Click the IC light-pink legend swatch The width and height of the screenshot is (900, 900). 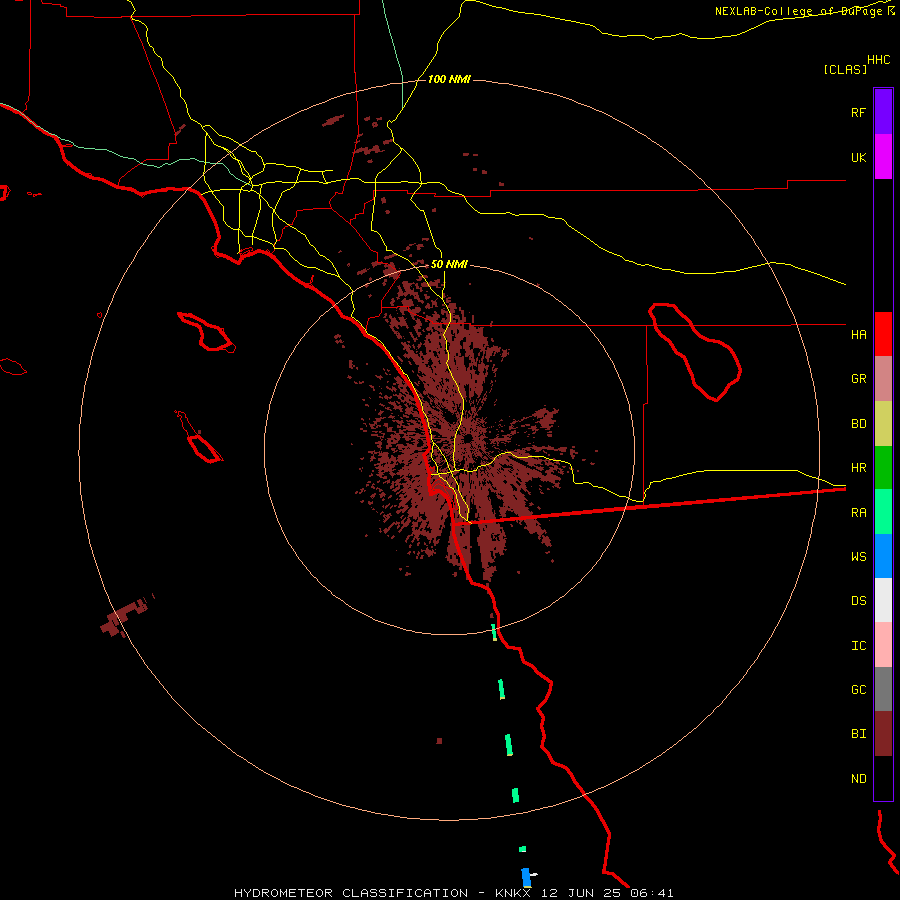(x=883, y=645)
